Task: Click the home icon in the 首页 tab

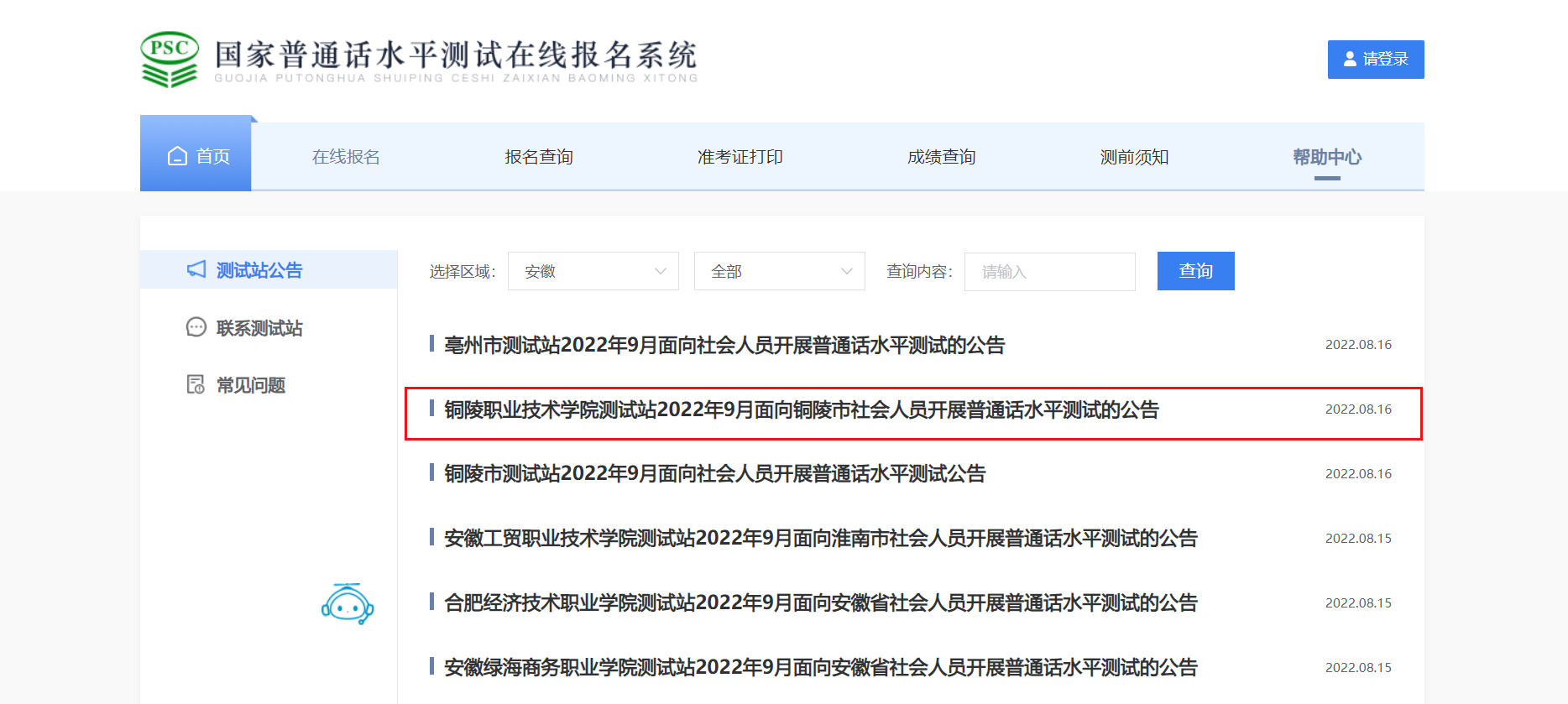Action: (x=177, y=156)
